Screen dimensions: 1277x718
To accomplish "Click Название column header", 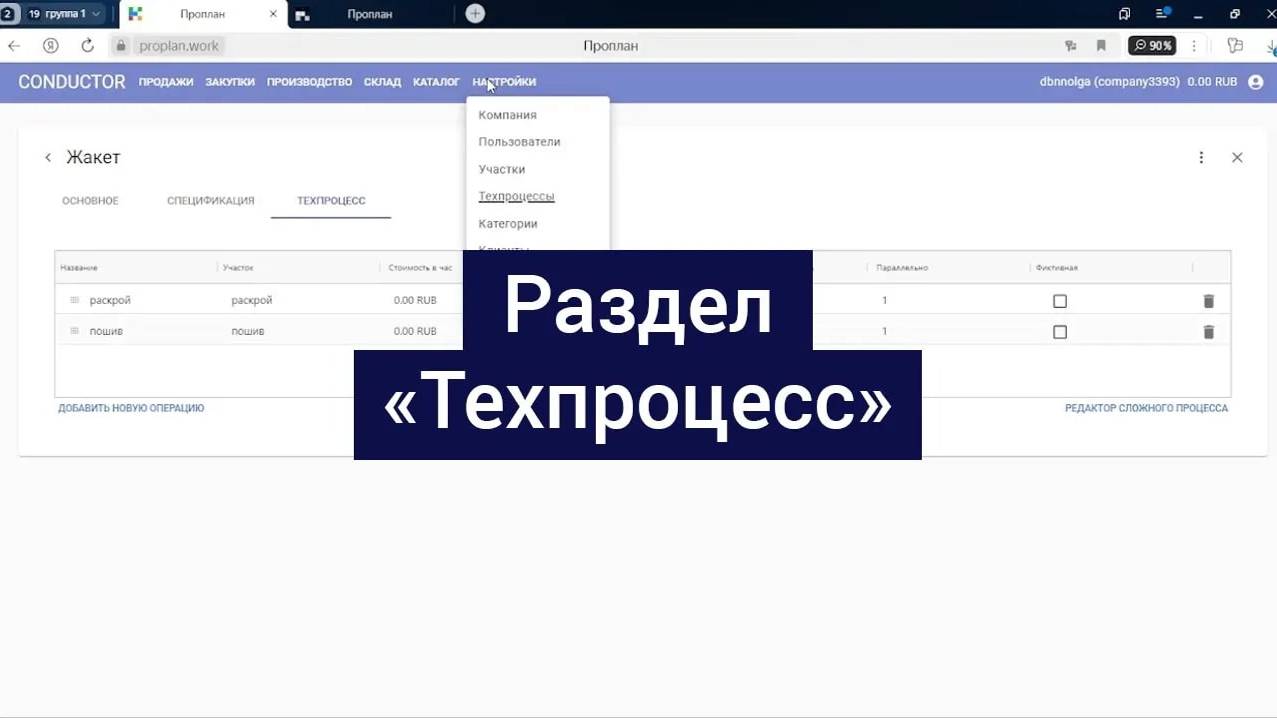I will point(79,268).
